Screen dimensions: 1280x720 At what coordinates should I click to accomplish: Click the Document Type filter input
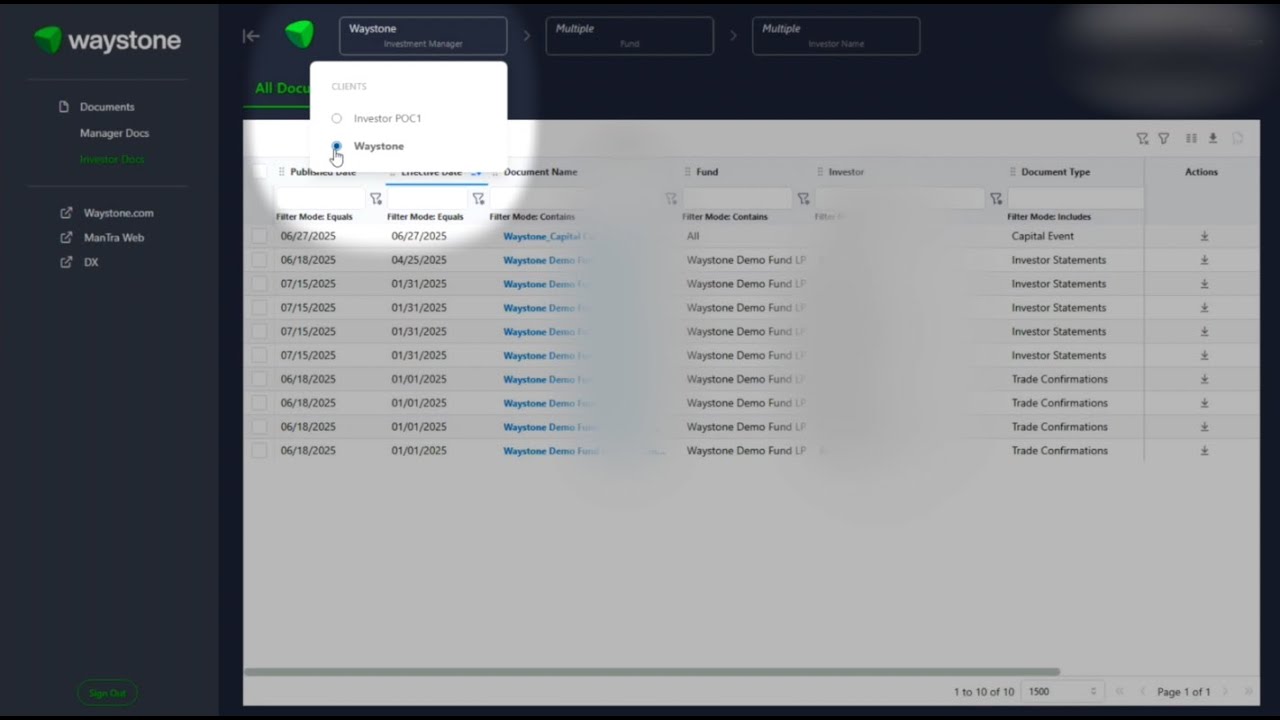[x=1074, y=199]
